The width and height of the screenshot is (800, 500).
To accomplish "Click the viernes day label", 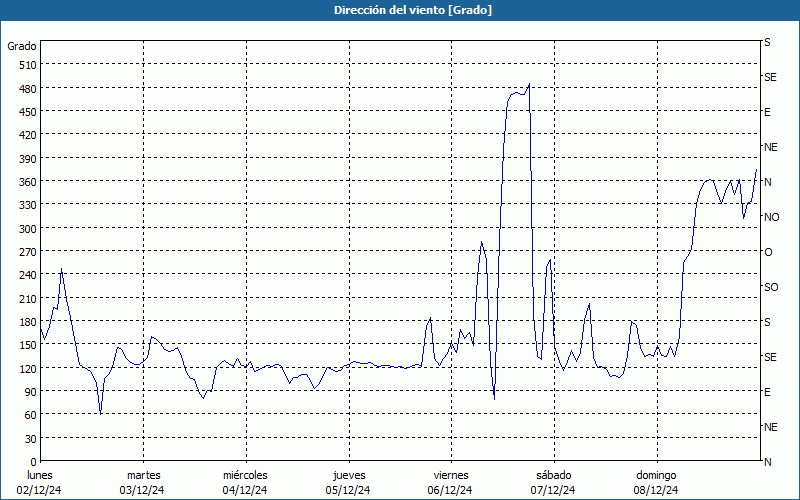I will (451, 476).
